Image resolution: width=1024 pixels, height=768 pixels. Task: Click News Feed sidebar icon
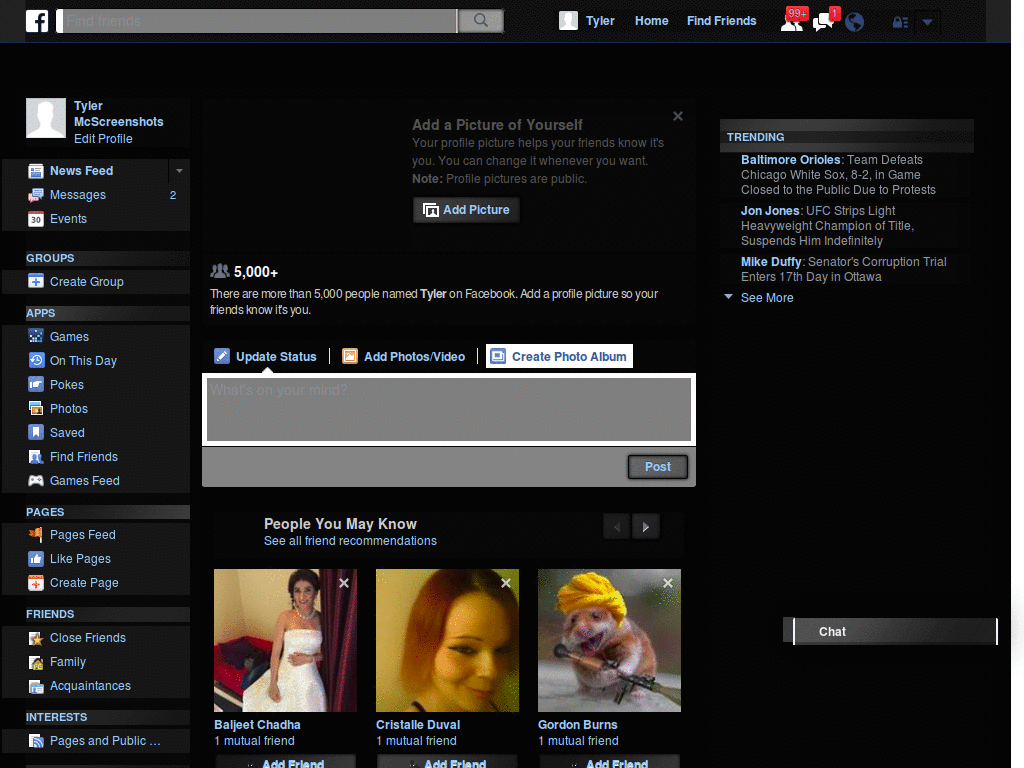click(36, 171)
